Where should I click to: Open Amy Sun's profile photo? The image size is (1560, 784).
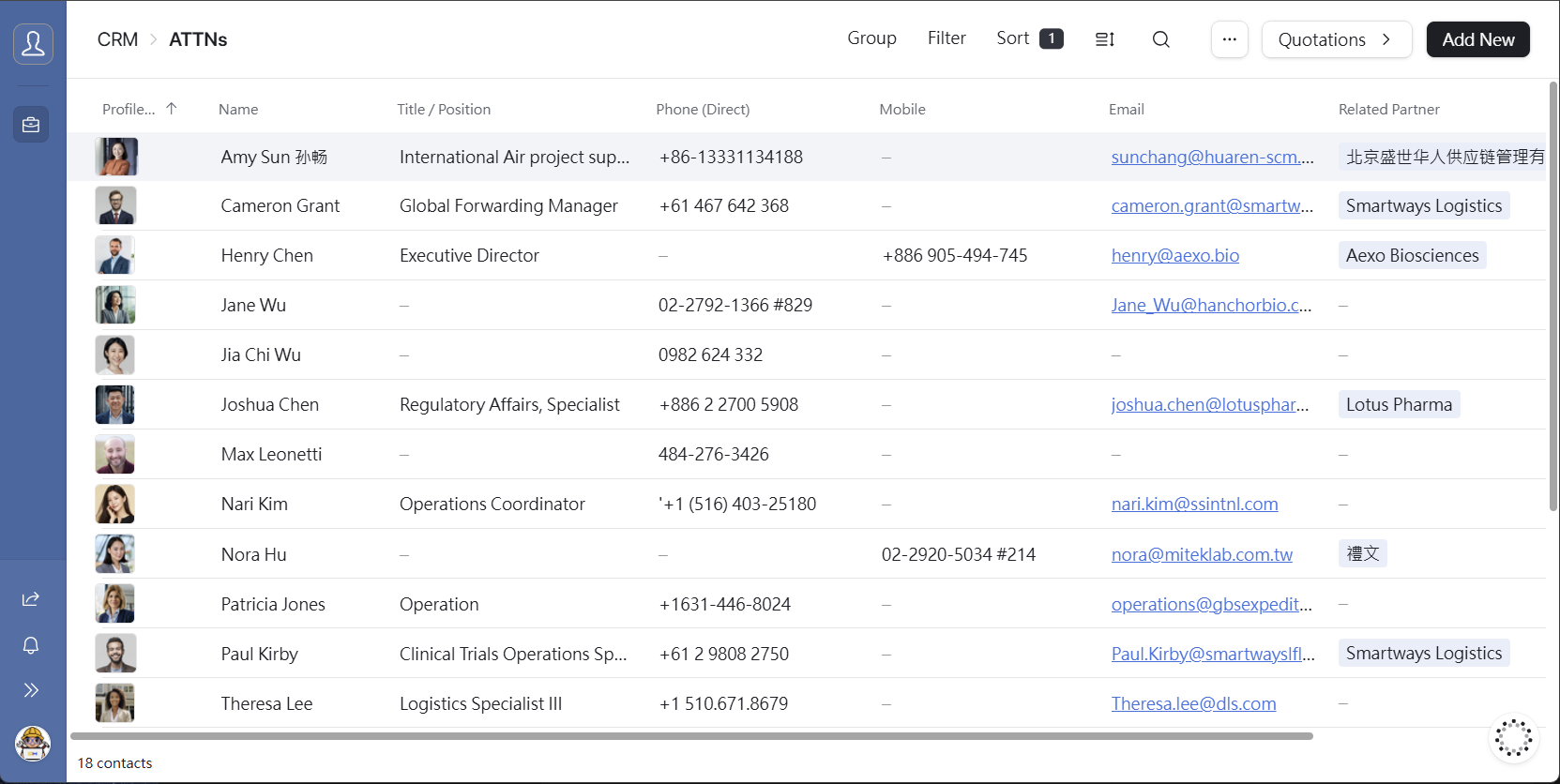(x=116, y=157)
